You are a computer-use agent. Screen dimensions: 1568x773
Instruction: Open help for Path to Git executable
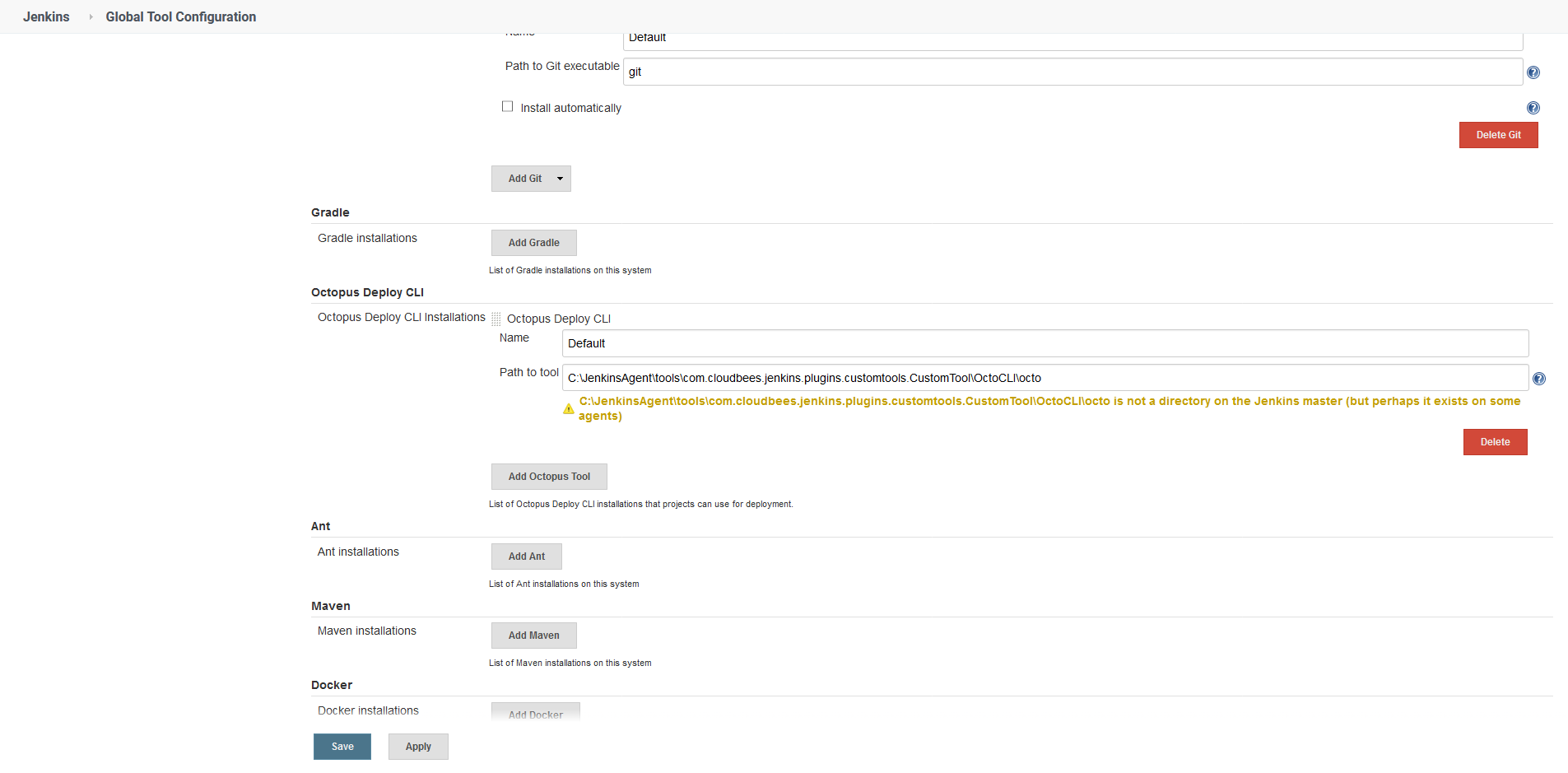[x=1533, y=72]
